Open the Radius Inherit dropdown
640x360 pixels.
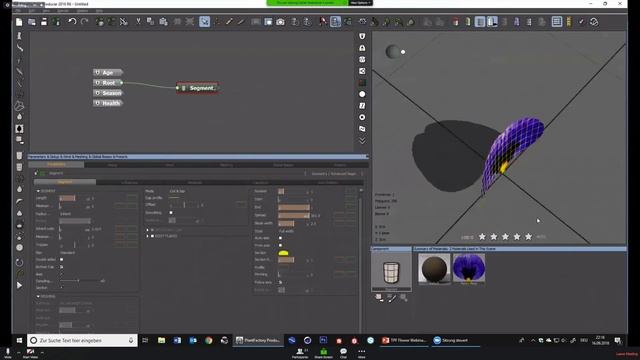65,213
